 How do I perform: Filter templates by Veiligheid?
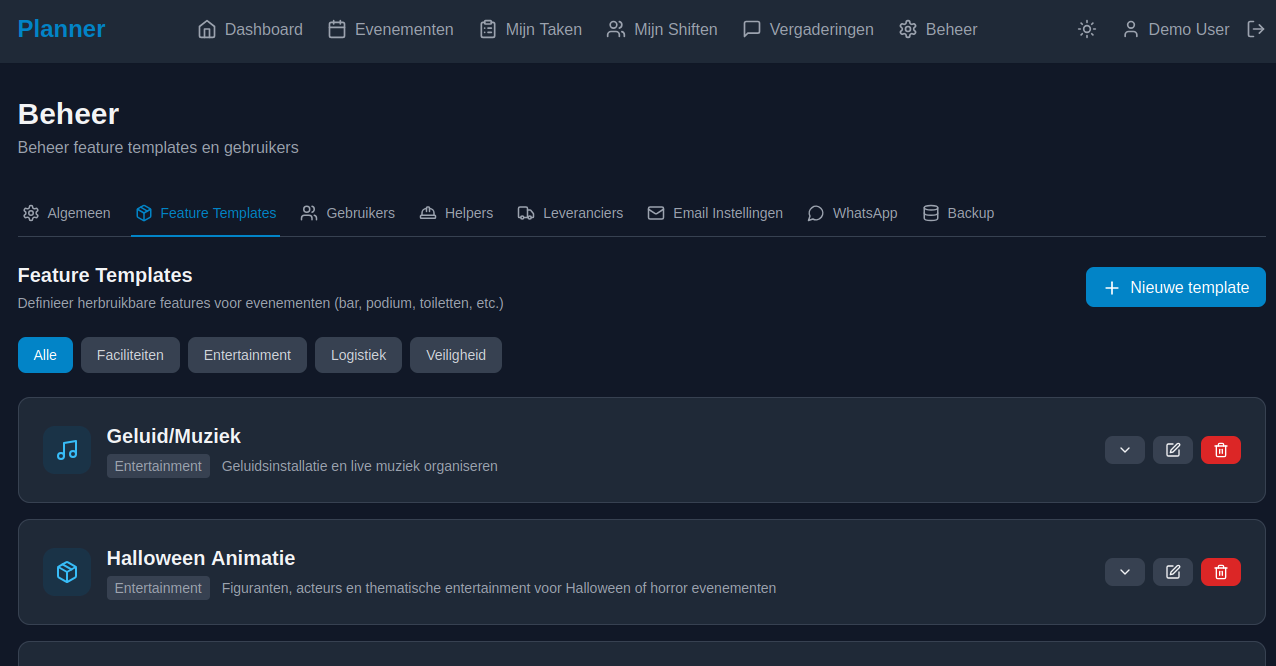point(456,355)
